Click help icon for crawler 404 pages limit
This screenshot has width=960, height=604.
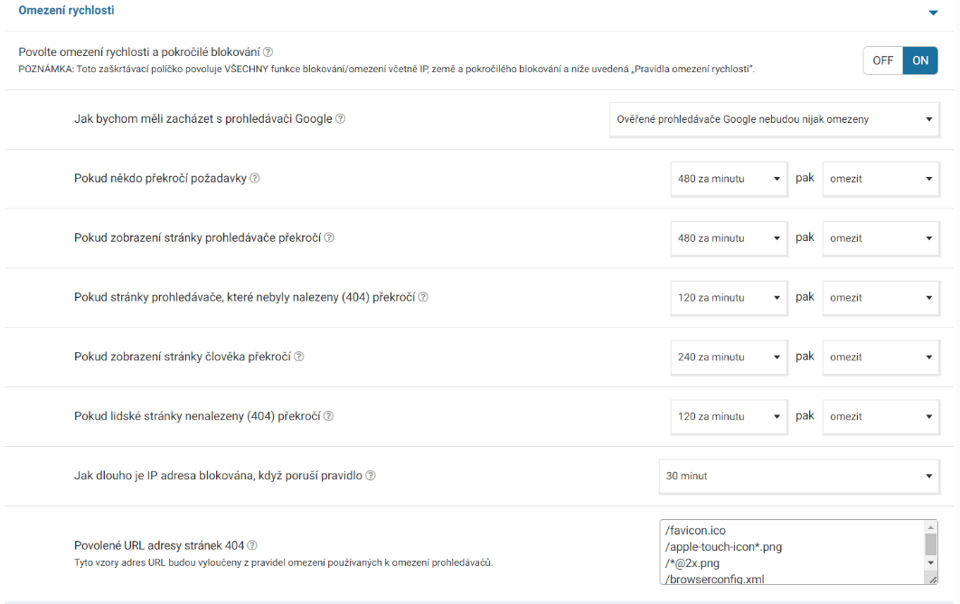423,297
